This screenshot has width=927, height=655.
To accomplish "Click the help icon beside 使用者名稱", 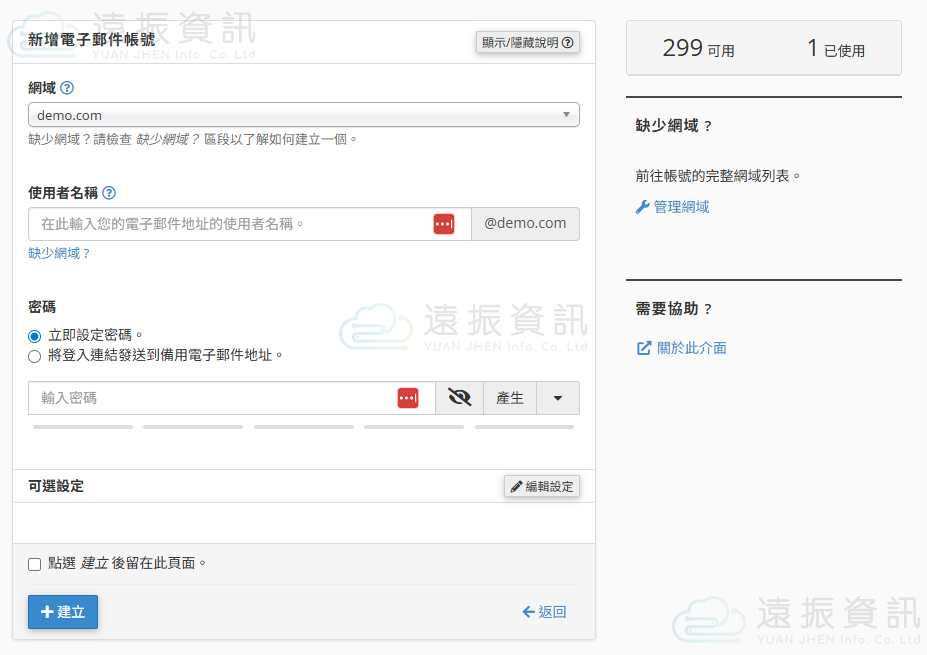I will tap(109, 193).
